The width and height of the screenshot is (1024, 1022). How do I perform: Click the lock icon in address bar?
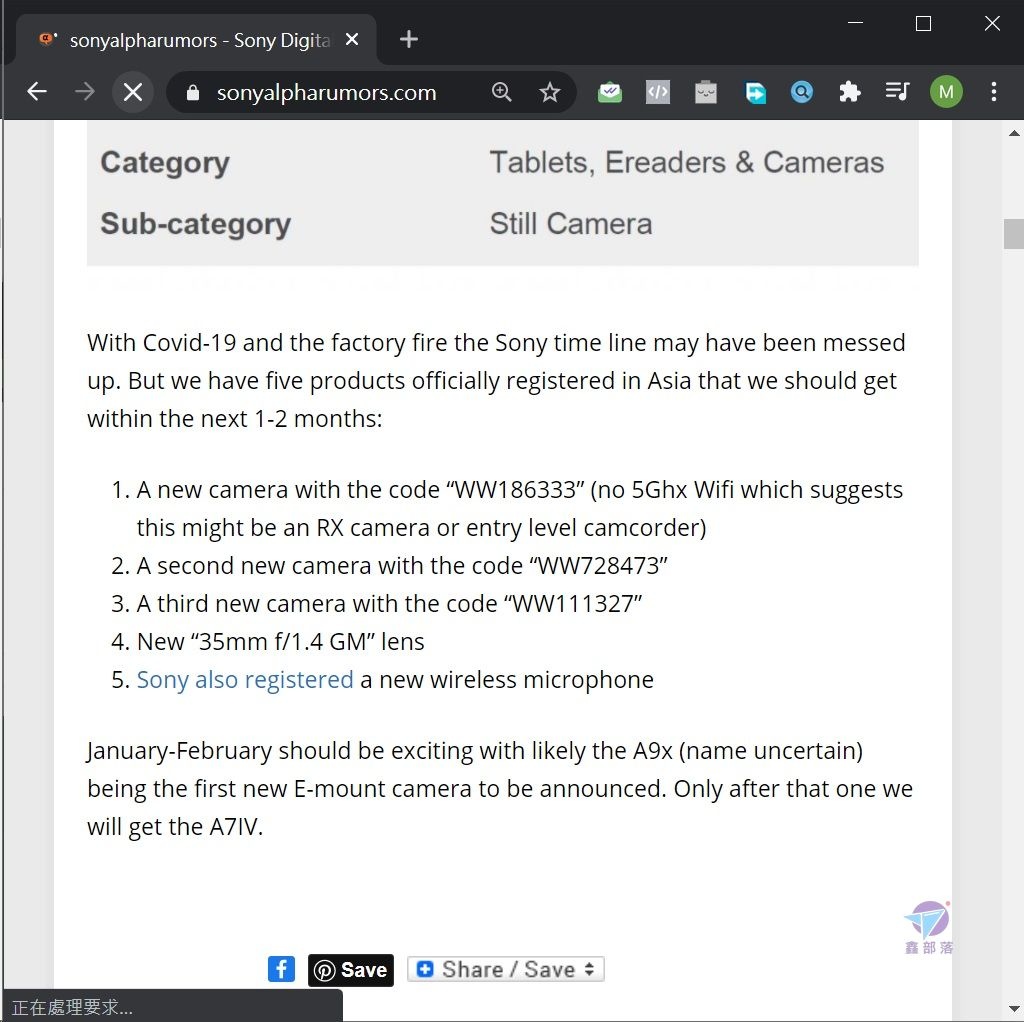(x=193, y=93)
